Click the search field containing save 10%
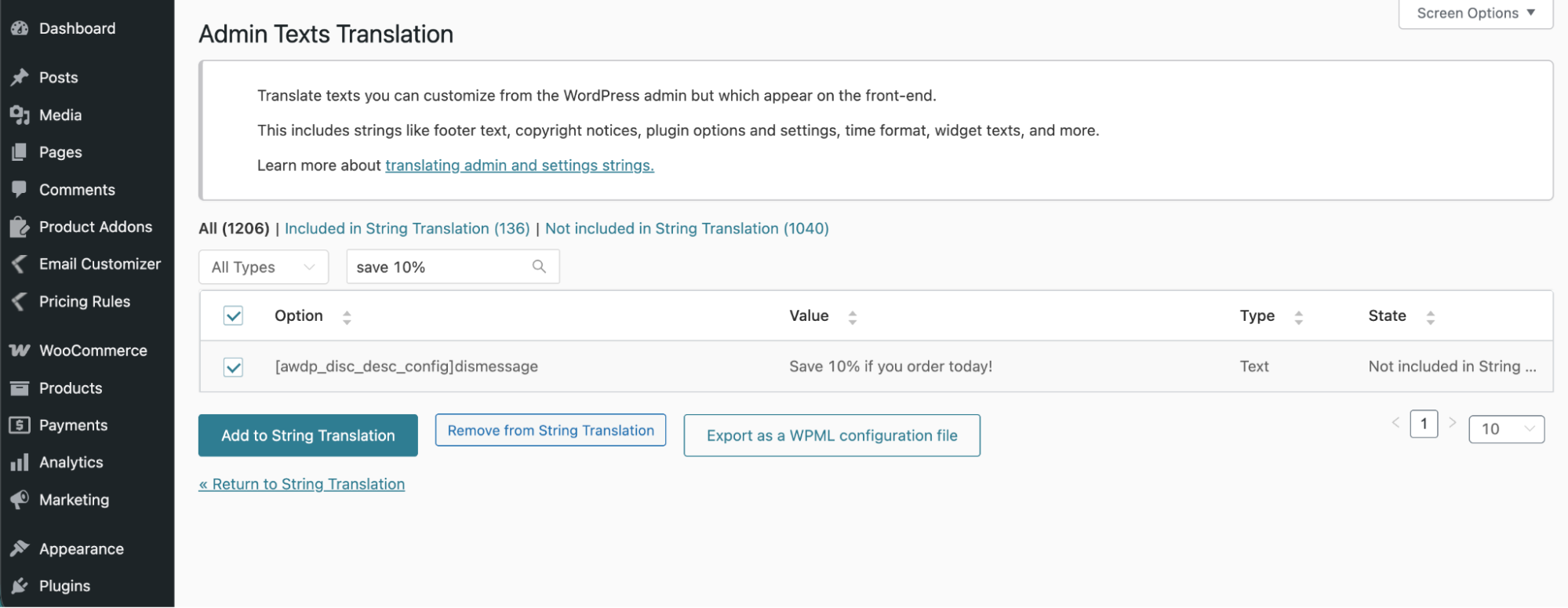The image size is (1568, 608). tap(439, 267)
